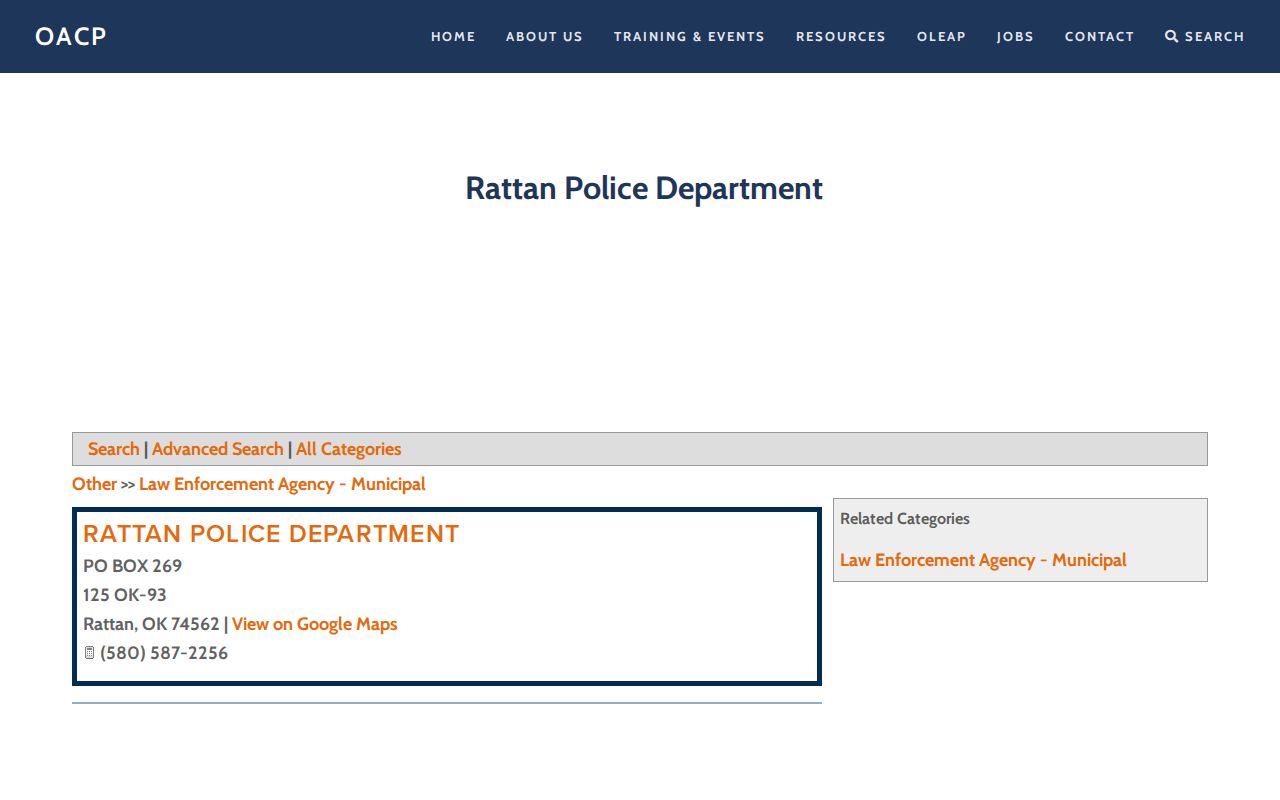Open the Contact page
1280x800 pixels.
pyautogui.click(x=1099, y=37)
